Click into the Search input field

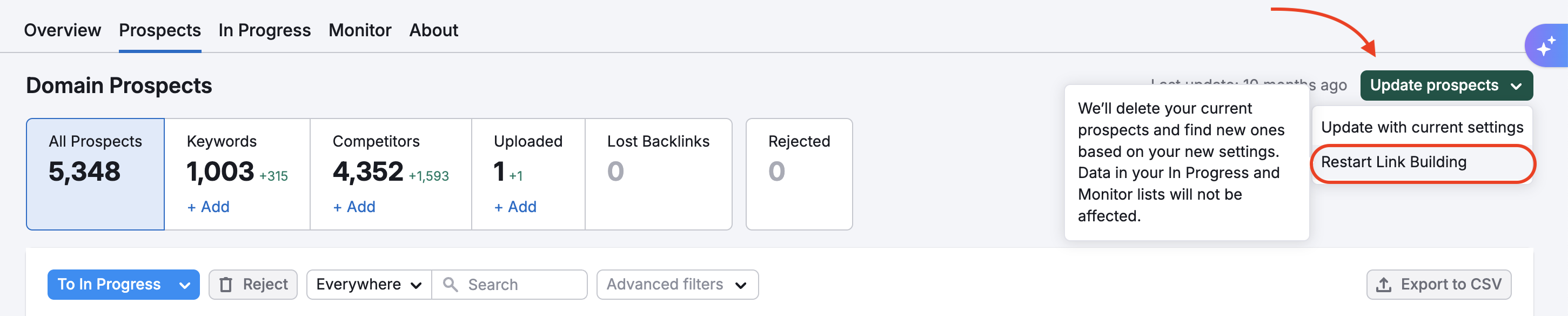click(520, 285)
